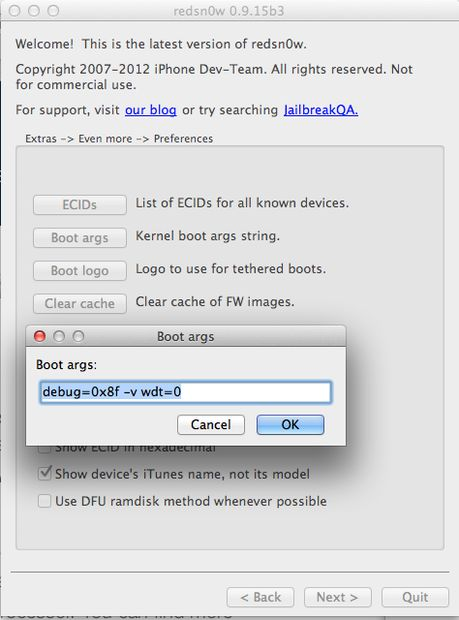Enable Use DFU ramdisk method checkbox
The height and width of the screenshot is (620, 459).
44,501
